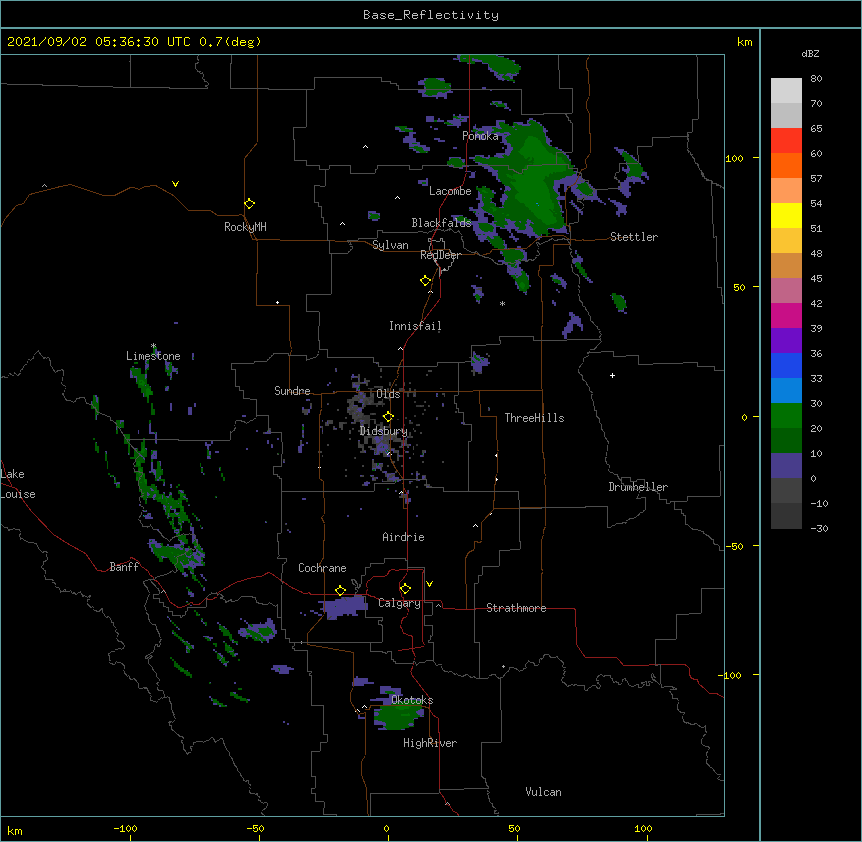Click the asterisk marker southeast of RedDeer
Viewport: 862px width, 842px height.
click(502, 303)
